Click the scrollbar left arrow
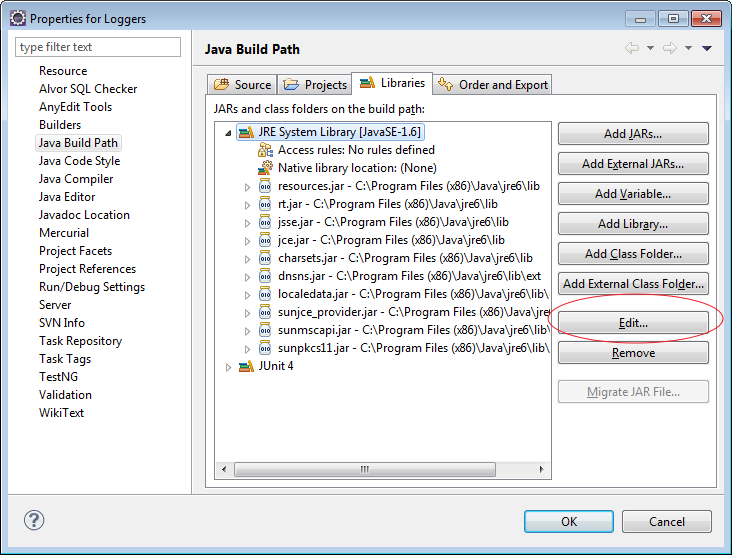Viewport: 732px width, 555px height. (x=225, y=469)
